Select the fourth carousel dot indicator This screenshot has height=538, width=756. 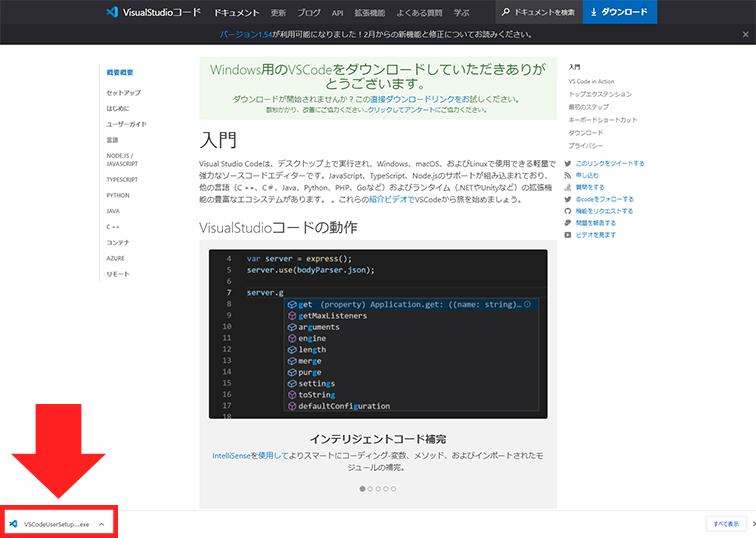pos(386,489)
